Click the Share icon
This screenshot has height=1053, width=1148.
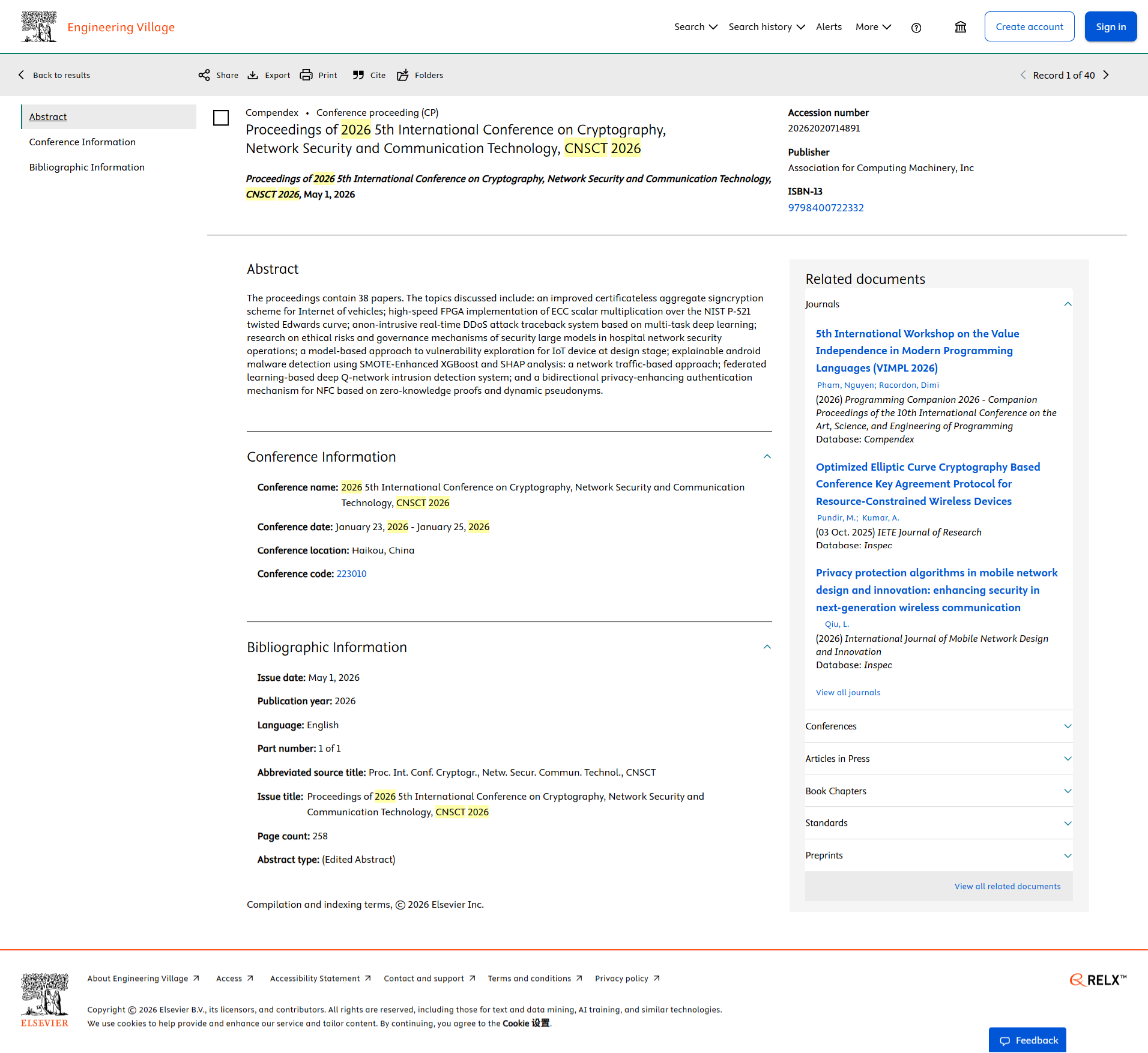coord(204,75)
